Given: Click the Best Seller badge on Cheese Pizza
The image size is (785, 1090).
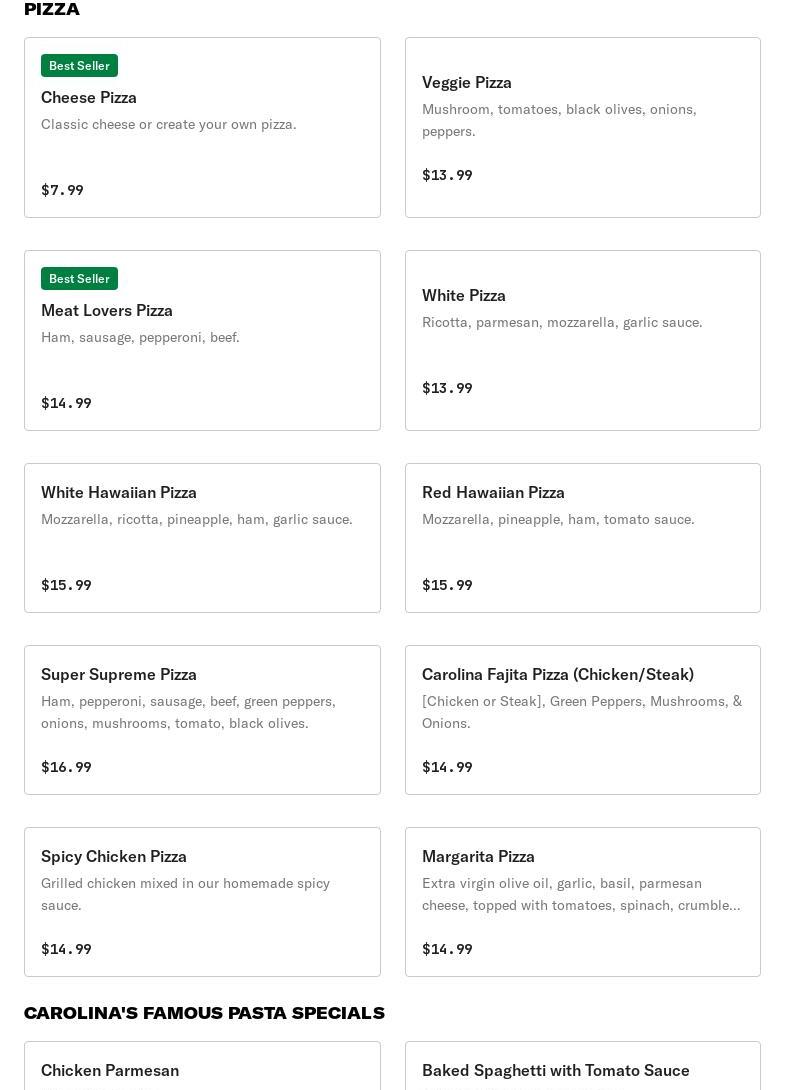Looking at the screenshot, I should click(79, 66).
